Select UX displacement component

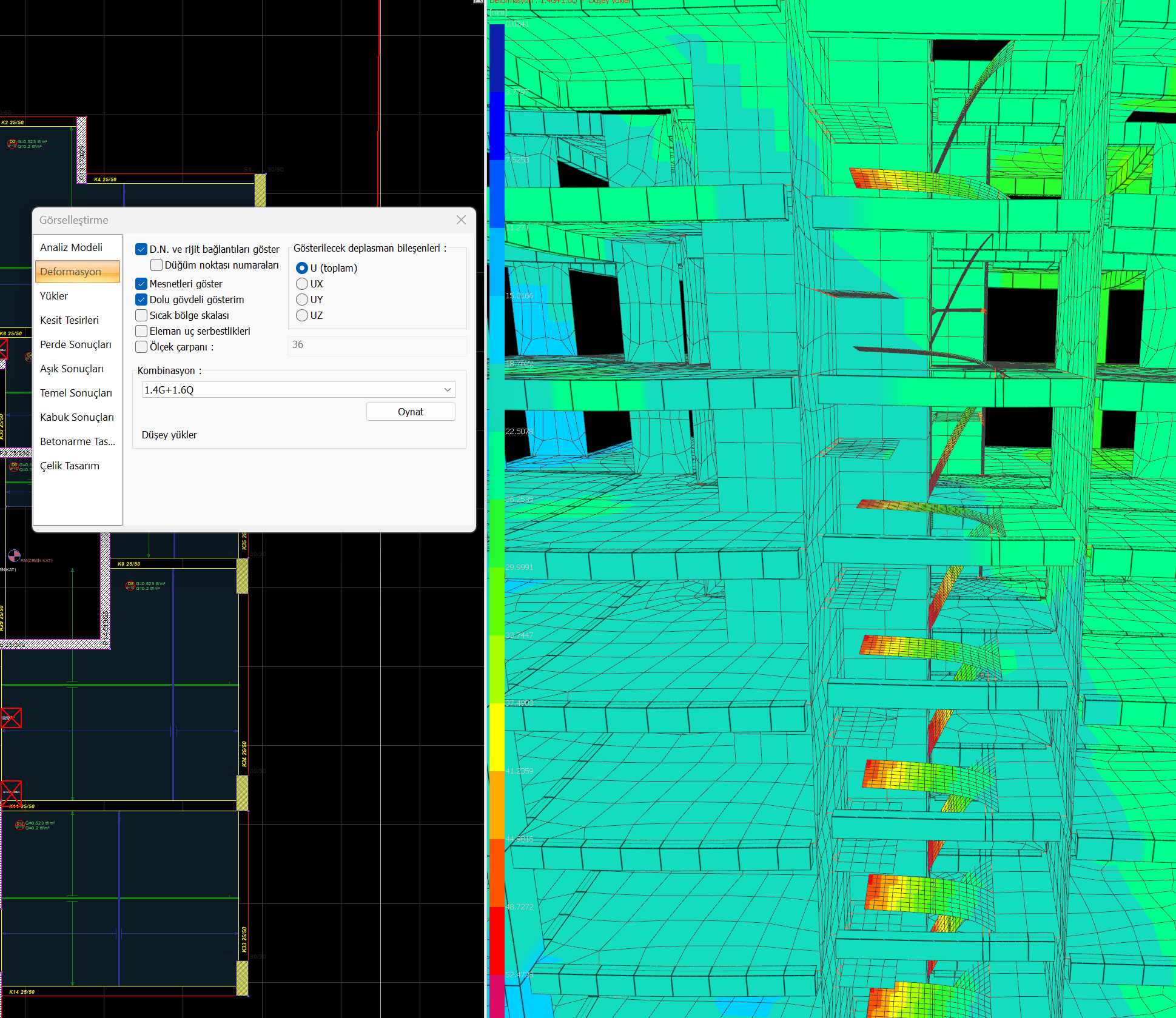(x=302, y=284)
